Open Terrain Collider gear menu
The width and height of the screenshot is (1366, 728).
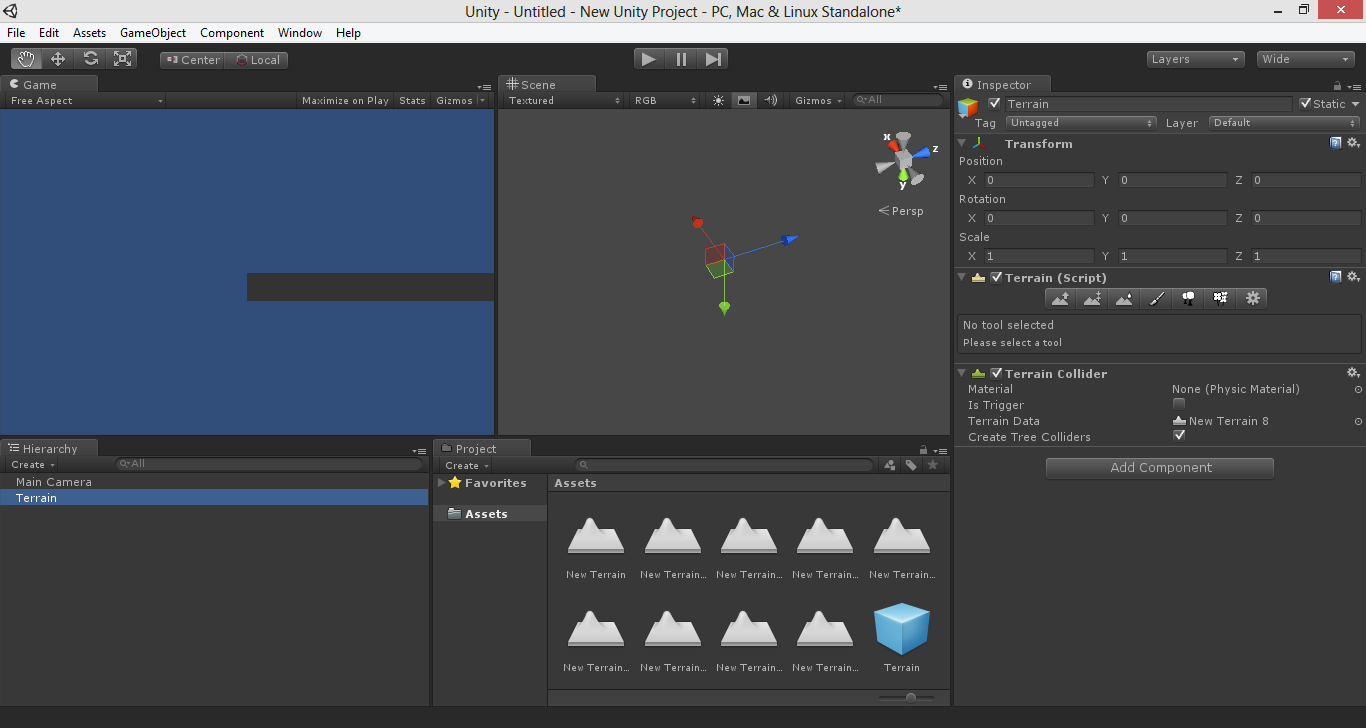pyautogui.click(x=1353, y=373)
